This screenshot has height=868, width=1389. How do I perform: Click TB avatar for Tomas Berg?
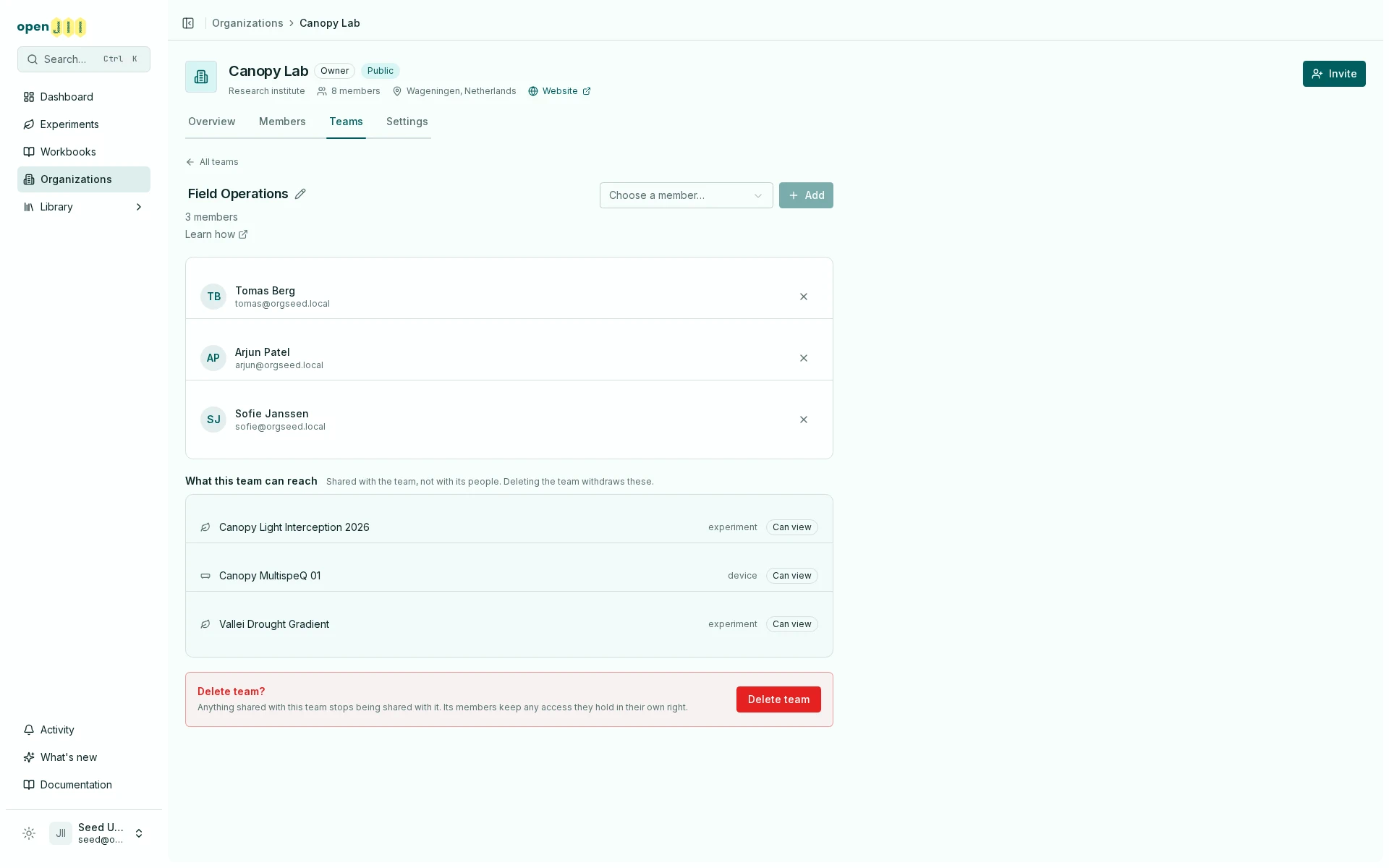click(x=213, y=297)
